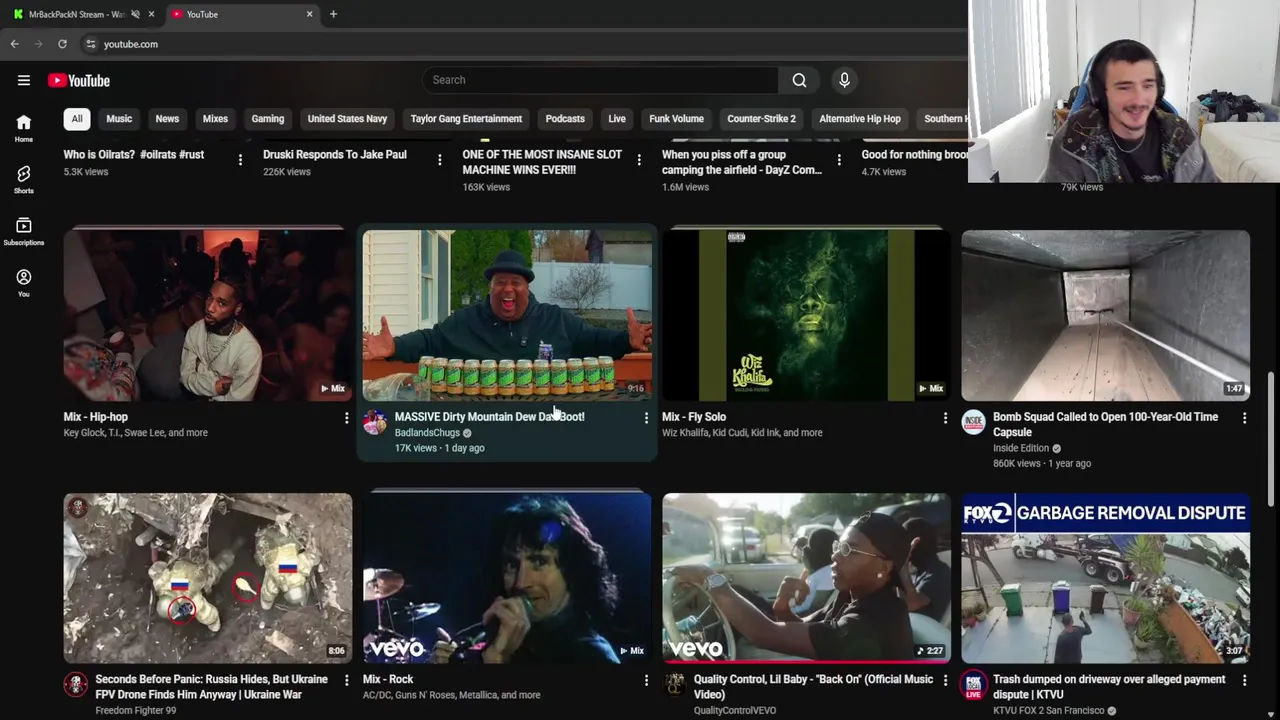Click site info icon beside youtube.com

click(90, 44)
